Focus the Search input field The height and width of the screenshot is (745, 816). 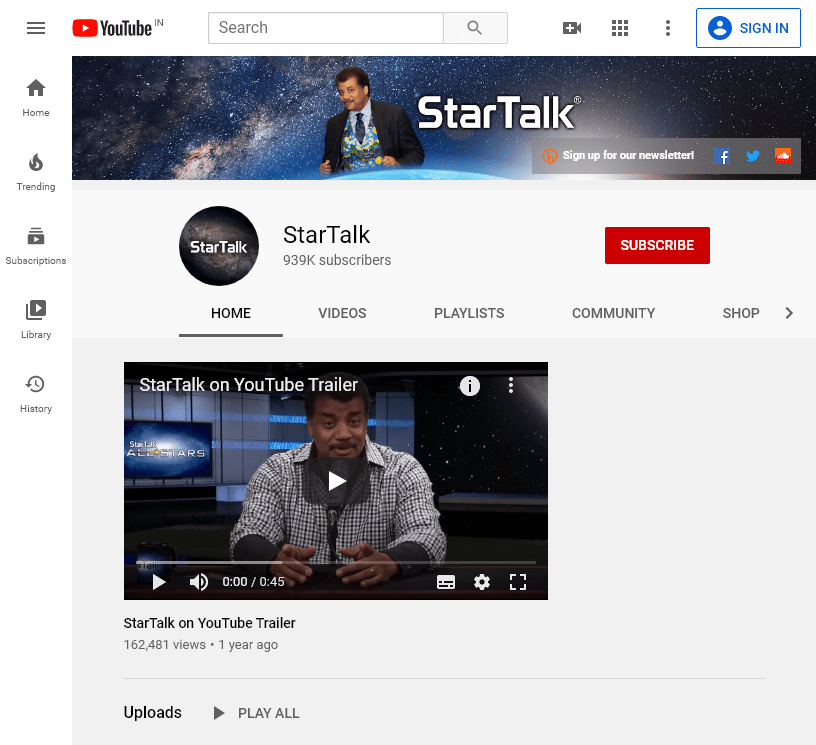(x=326, y=28)
